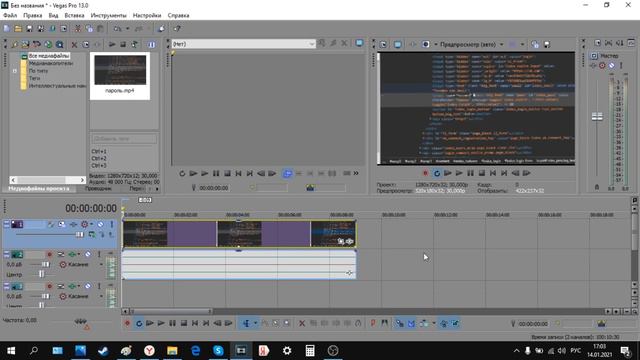Adjust track 2 volume slider
640x360 pixels.
45,264
